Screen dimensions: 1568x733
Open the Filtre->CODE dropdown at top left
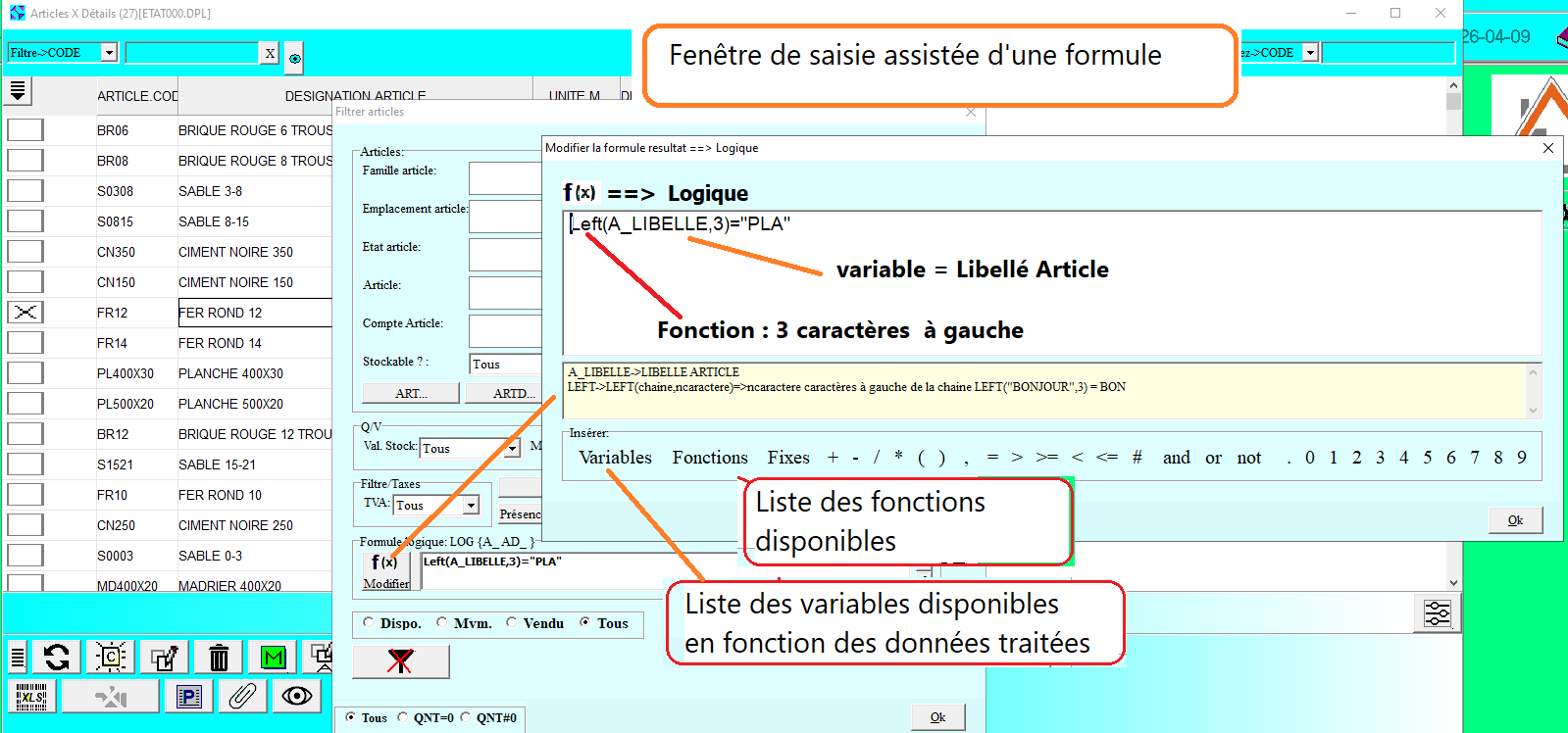[x=109, y=53]
